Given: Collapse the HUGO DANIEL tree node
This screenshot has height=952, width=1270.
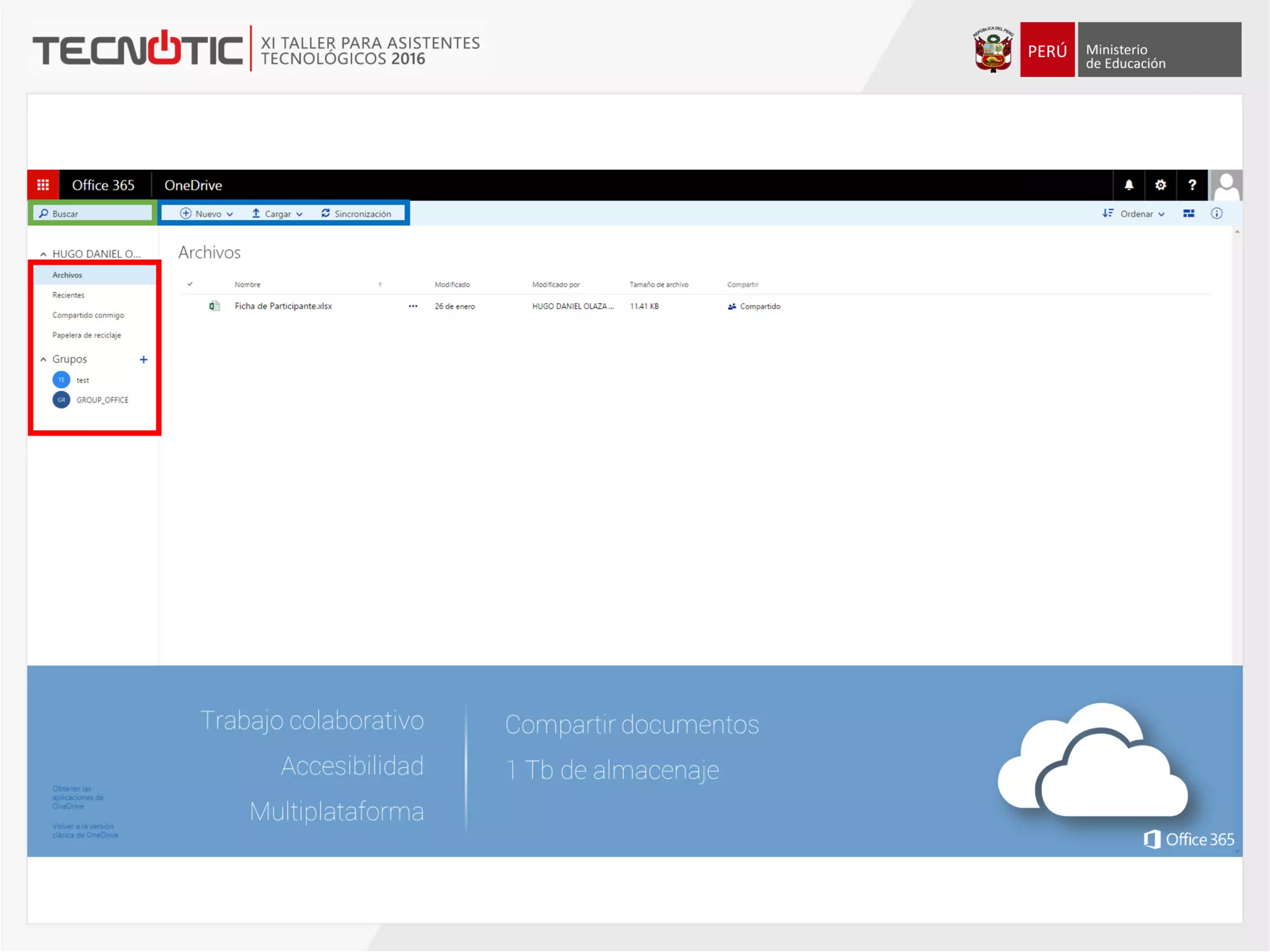Looking at the screenshot, I should [x=43, y=253].
